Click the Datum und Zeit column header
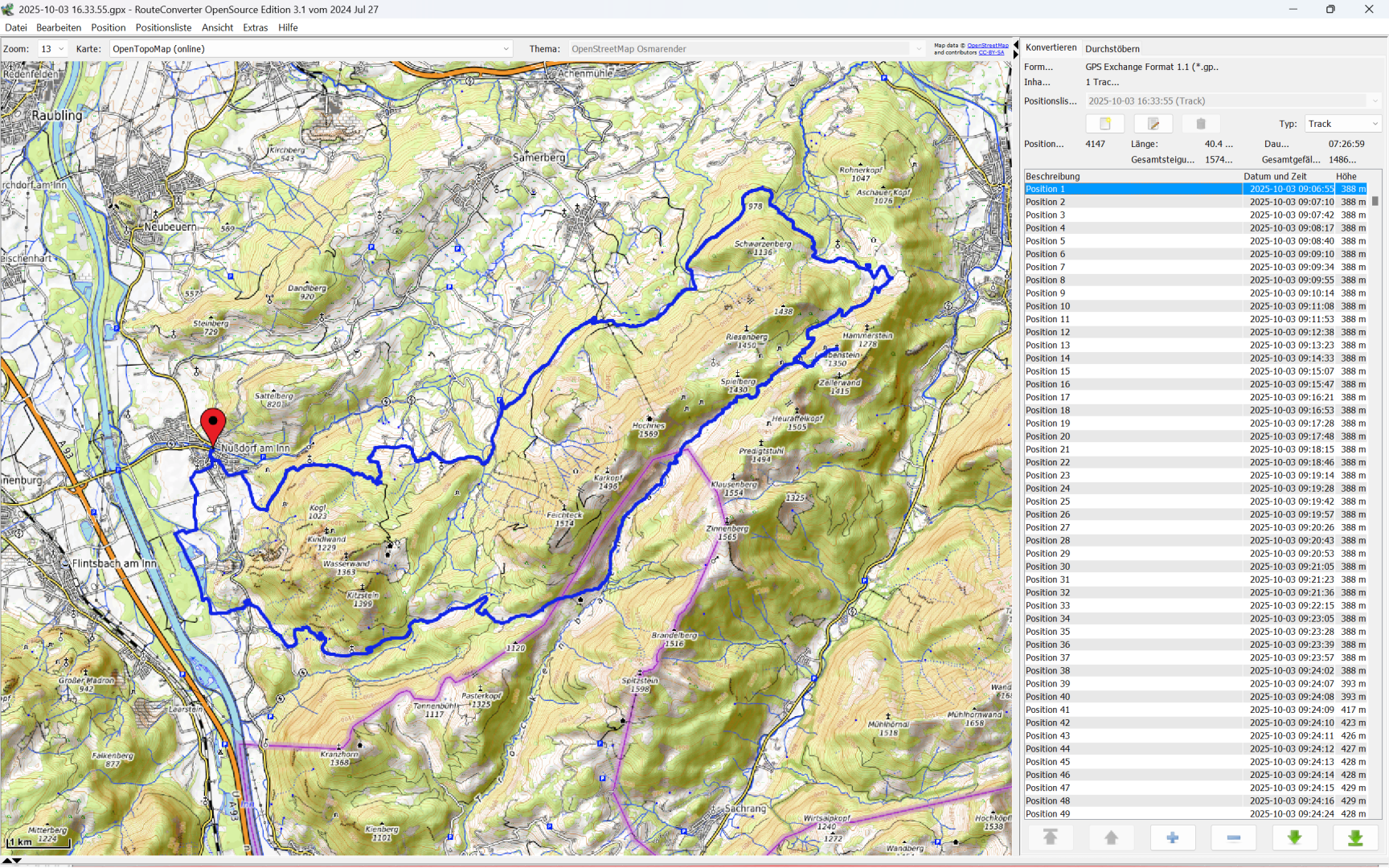Image resolution: width=1389 pixels, height=868 pixels. click(x=1275, y=176)
